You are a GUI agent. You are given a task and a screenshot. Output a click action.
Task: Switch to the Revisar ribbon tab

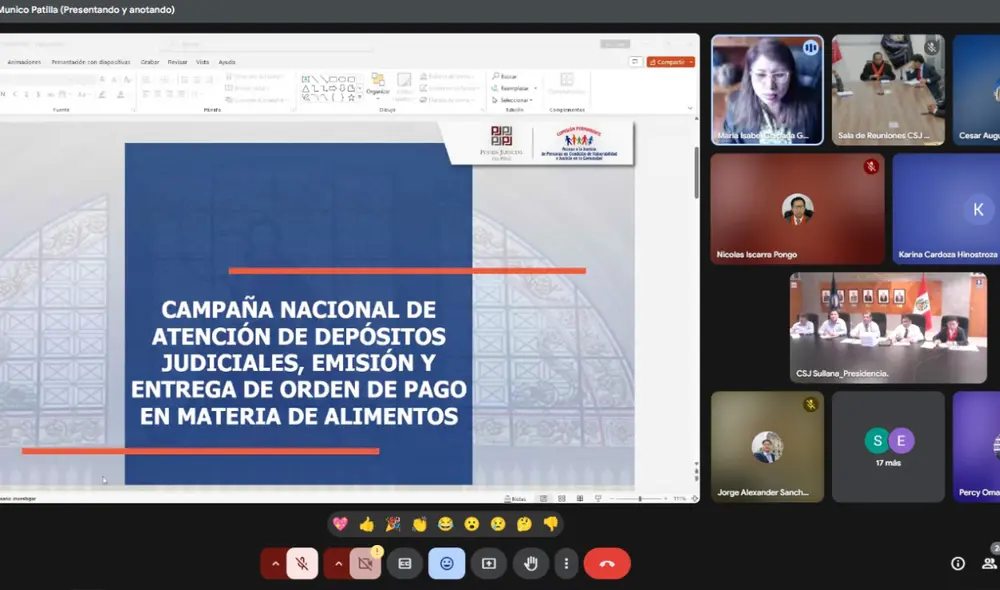click(177, 61)
